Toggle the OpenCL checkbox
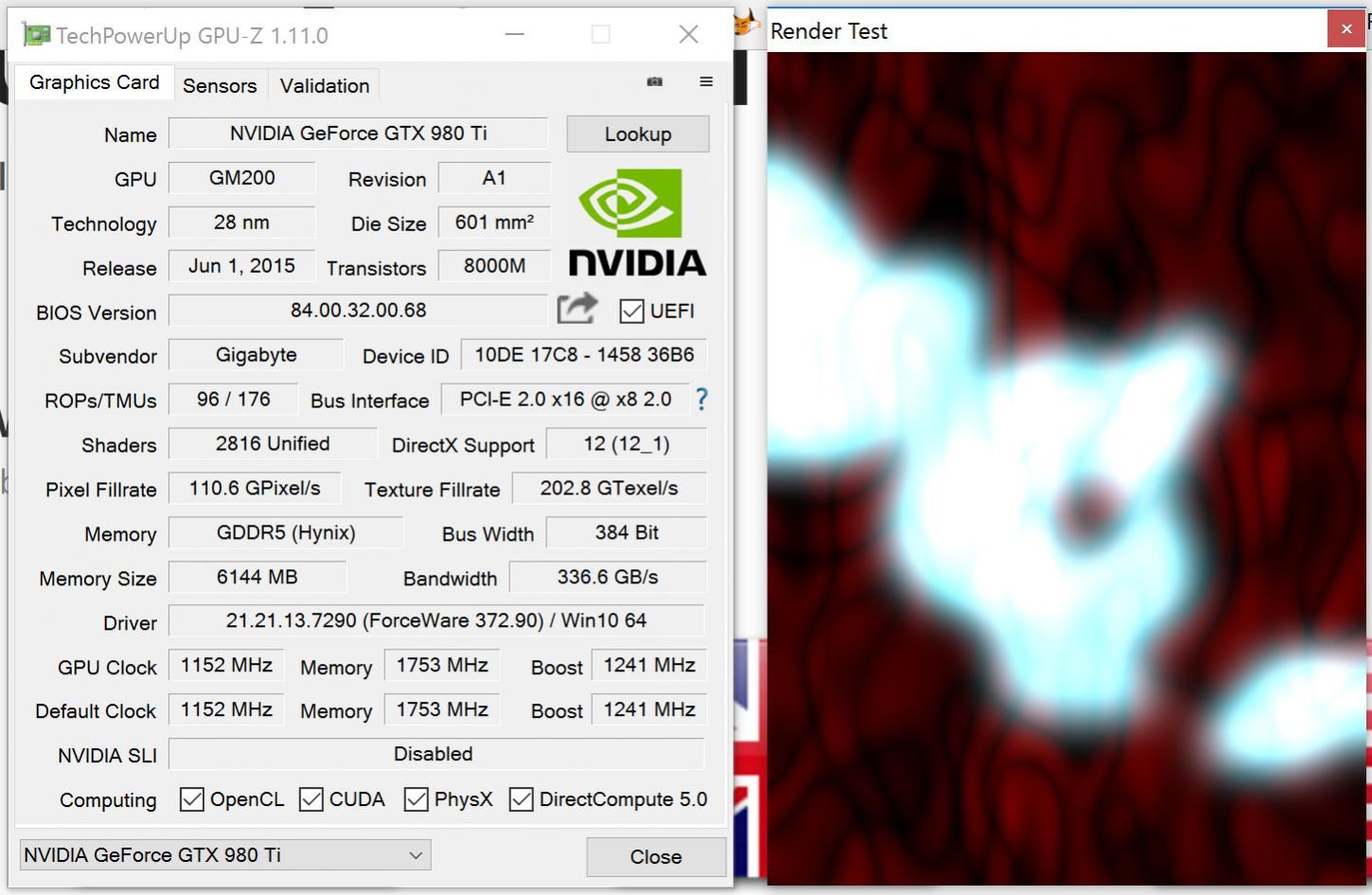This screenshot has width=1372, height=895. [x=191, y=799]
